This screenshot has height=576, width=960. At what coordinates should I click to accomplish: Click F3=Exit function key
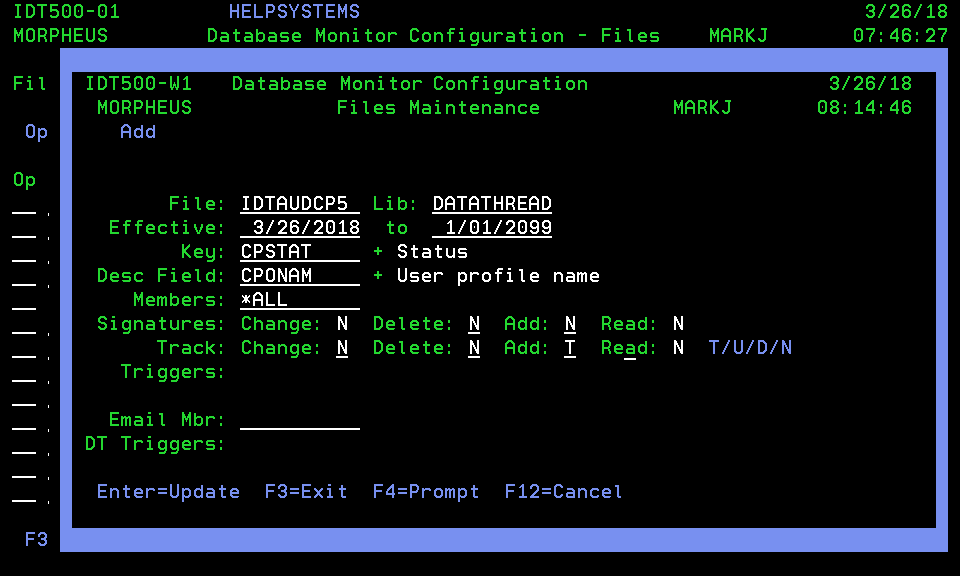[306, 492]
